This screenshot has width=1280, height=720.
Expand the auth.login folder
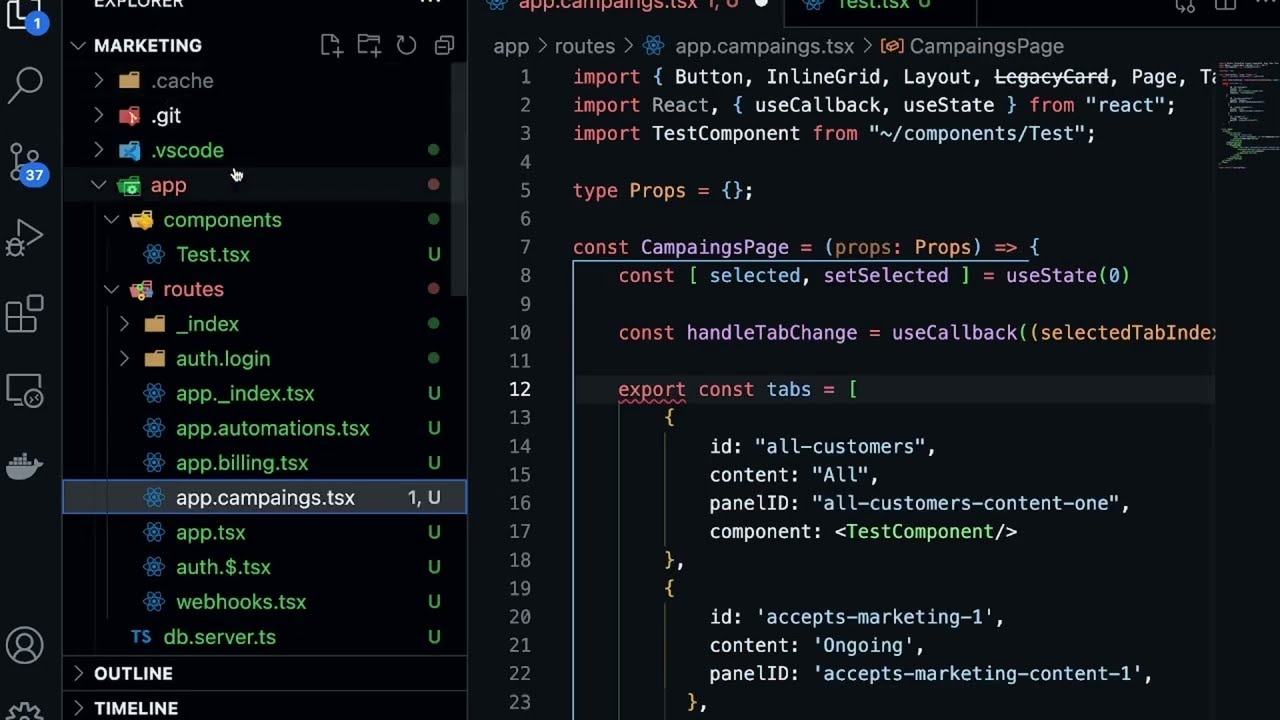(124, 358)
